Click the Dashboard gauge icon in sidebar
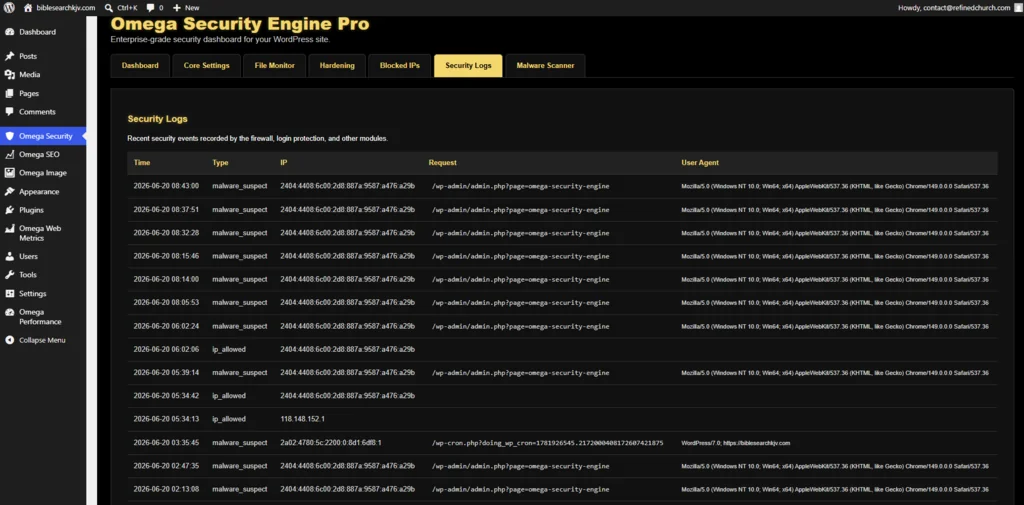1024x505 pixels. [x=9, y=32]
